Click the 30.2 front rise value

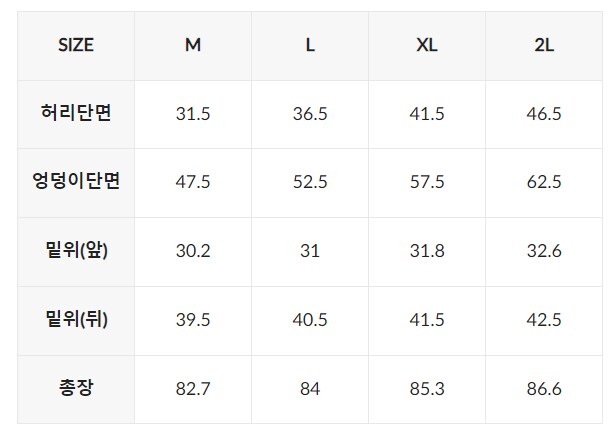(x=193, y=251)
